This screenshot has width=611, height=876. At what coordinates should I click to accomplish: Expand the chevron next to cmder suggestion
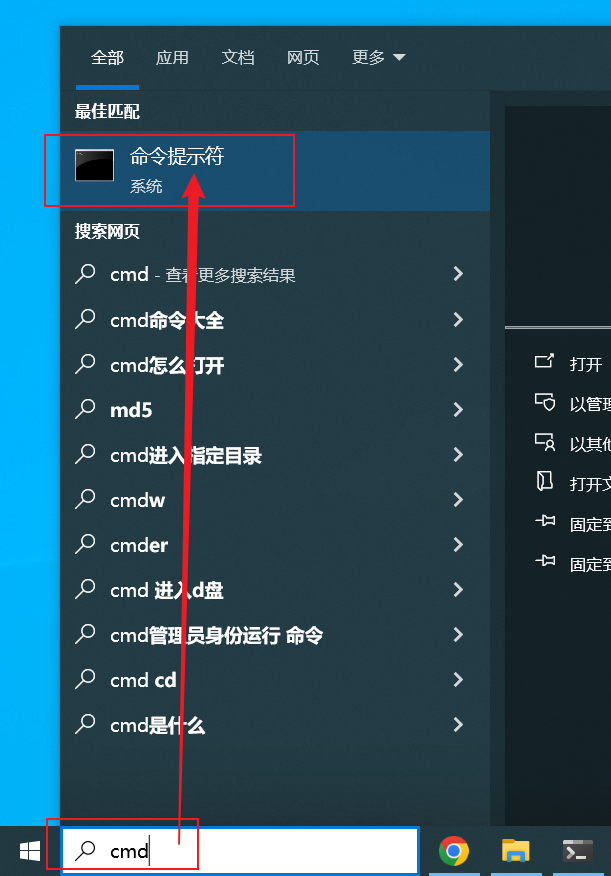tap(458, 545)
